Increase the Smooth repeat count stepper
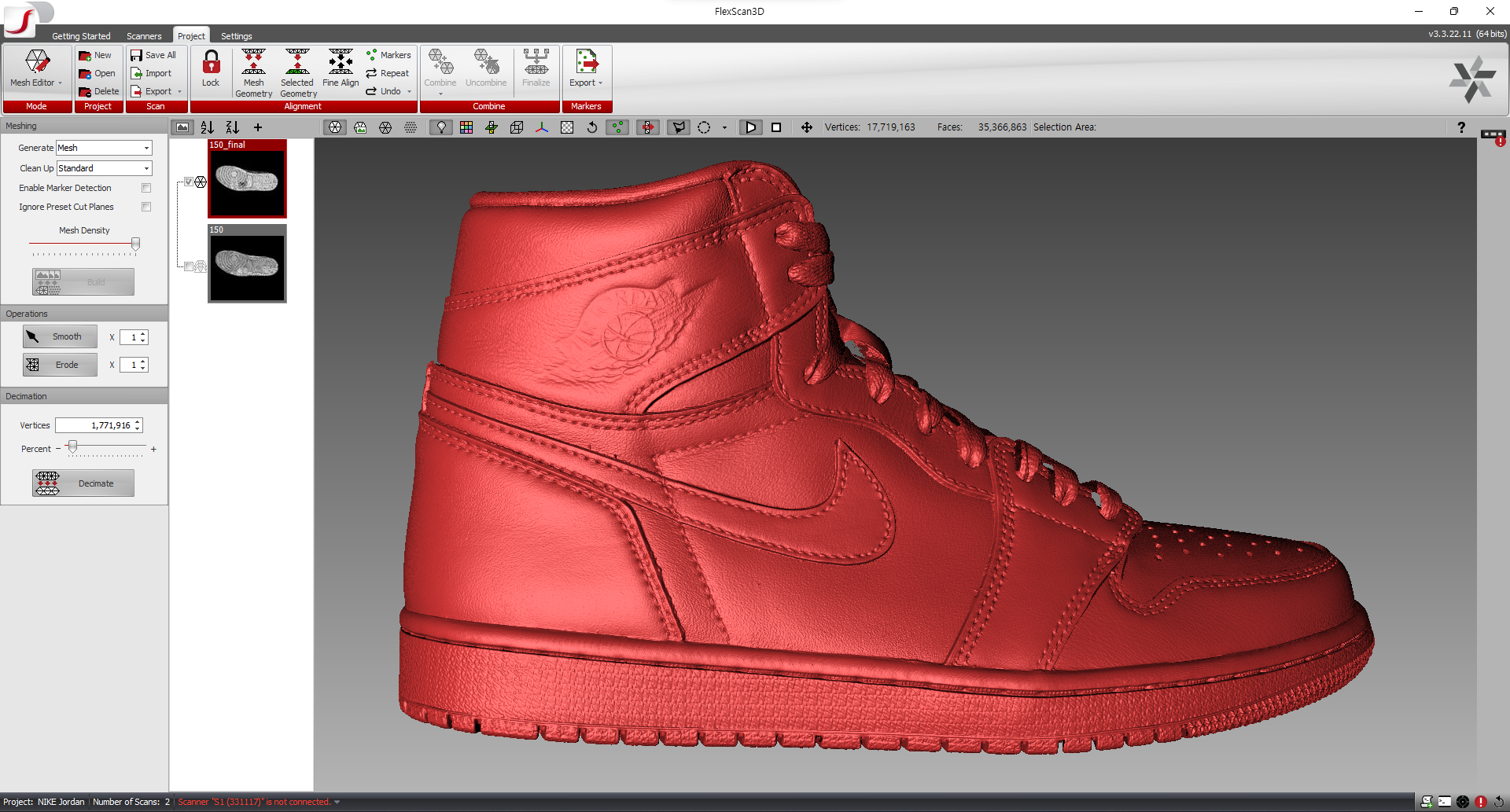This screenshot has height=812, width=1510. click(x=143, y=334)
